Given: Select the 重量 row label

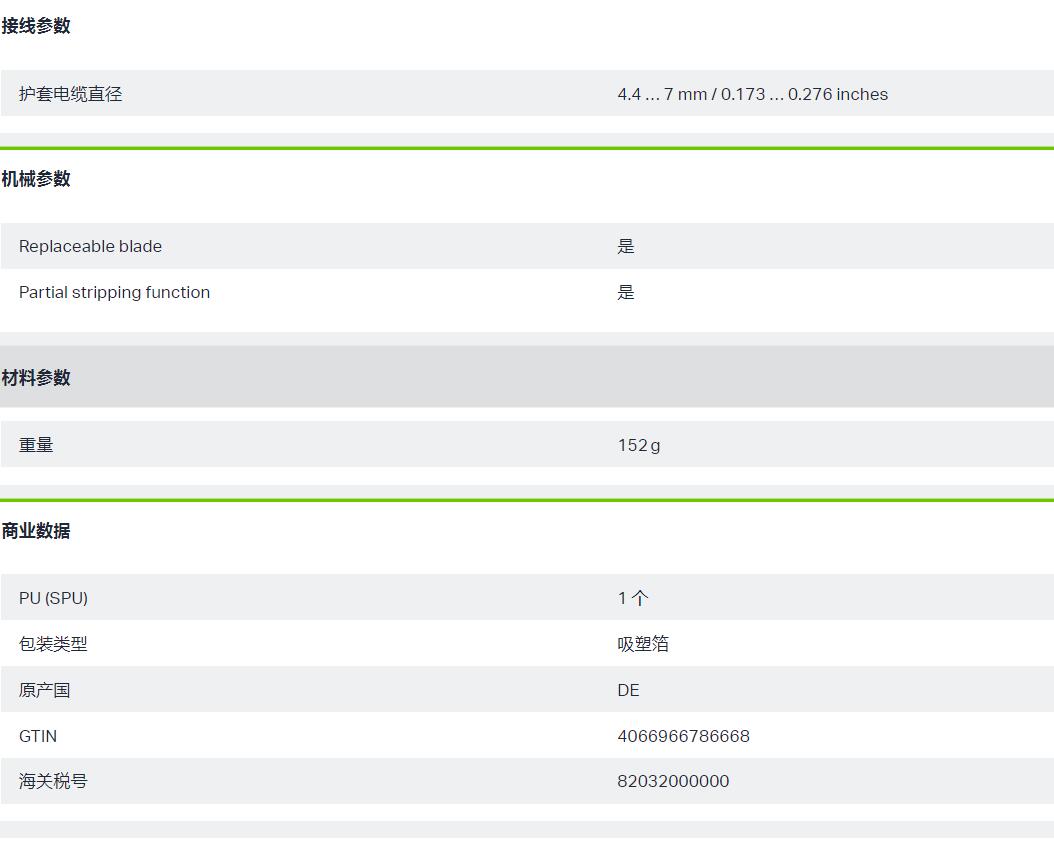Looking at the screenshot, I should (x=36, y=445).
